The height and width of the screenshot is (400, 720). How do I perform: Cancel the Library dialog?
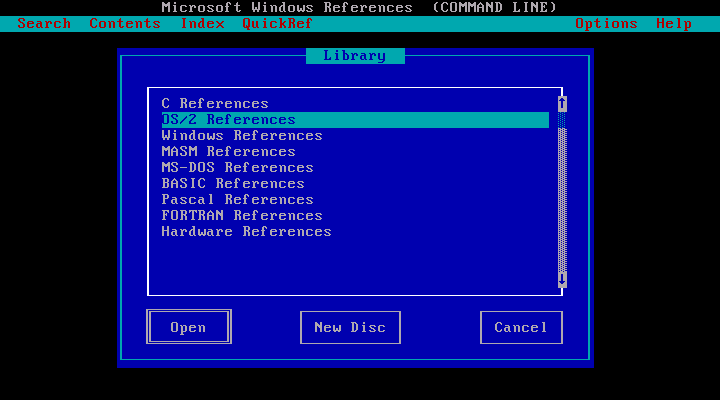(521, 327)
